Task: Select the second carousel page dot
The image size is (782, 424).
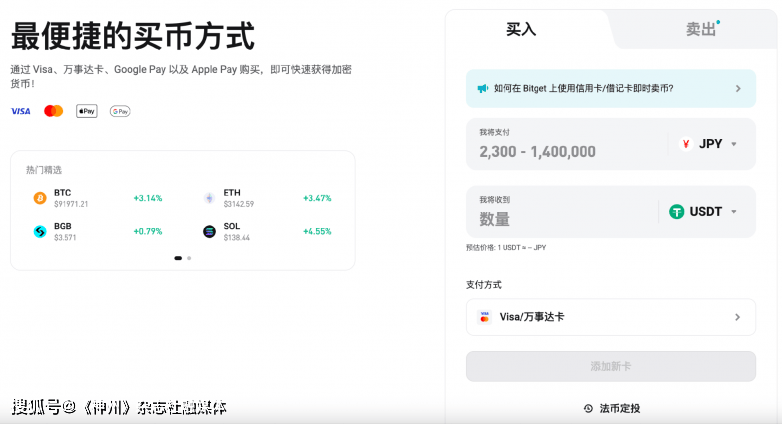Action: 189,258
